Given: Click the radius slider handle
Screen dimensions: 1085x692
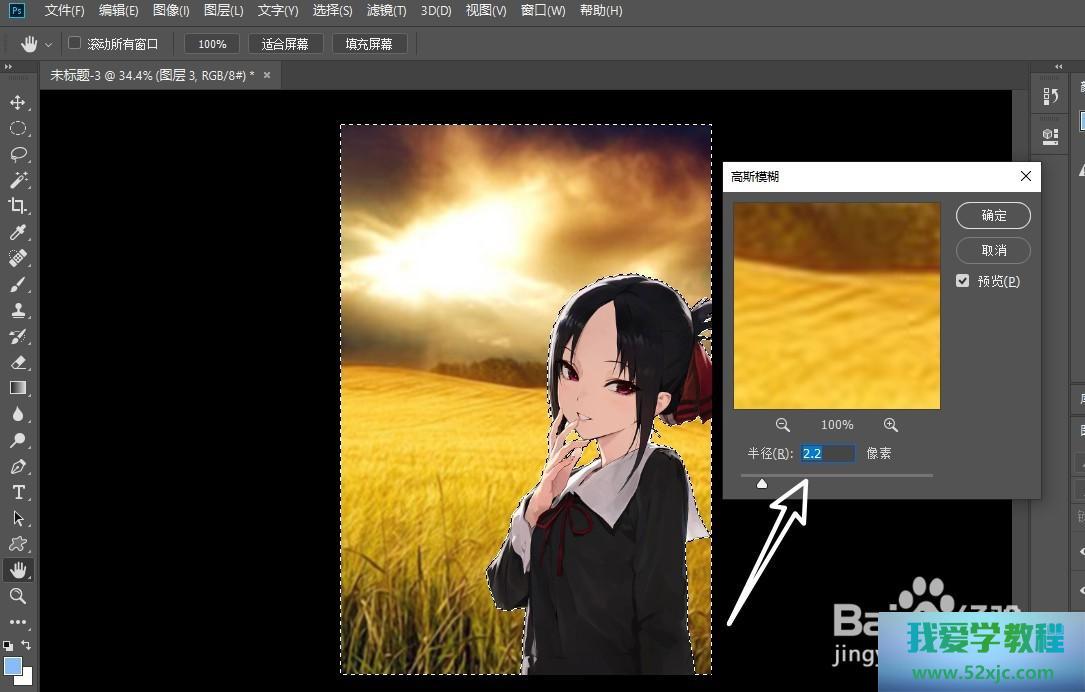Looking at the screenshot, I should 762,484.
